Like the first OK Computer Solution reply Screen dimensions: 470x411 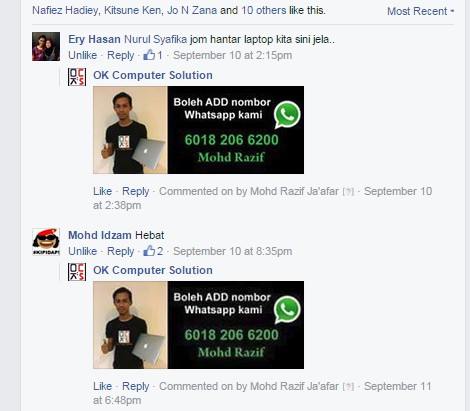click(102, 191)
